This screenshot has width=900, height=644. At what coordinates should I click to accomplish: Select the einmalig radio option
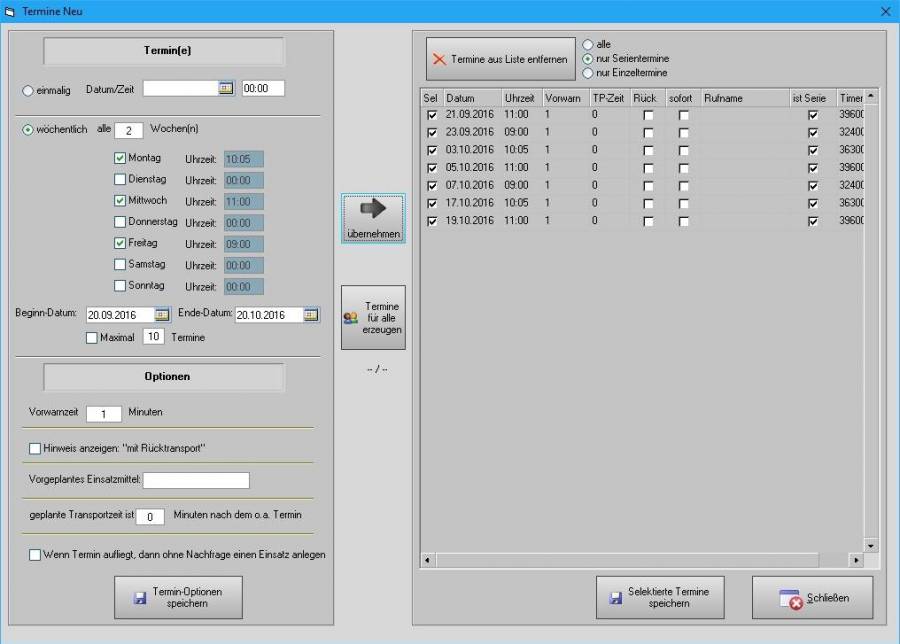click(x=28, y=90)
